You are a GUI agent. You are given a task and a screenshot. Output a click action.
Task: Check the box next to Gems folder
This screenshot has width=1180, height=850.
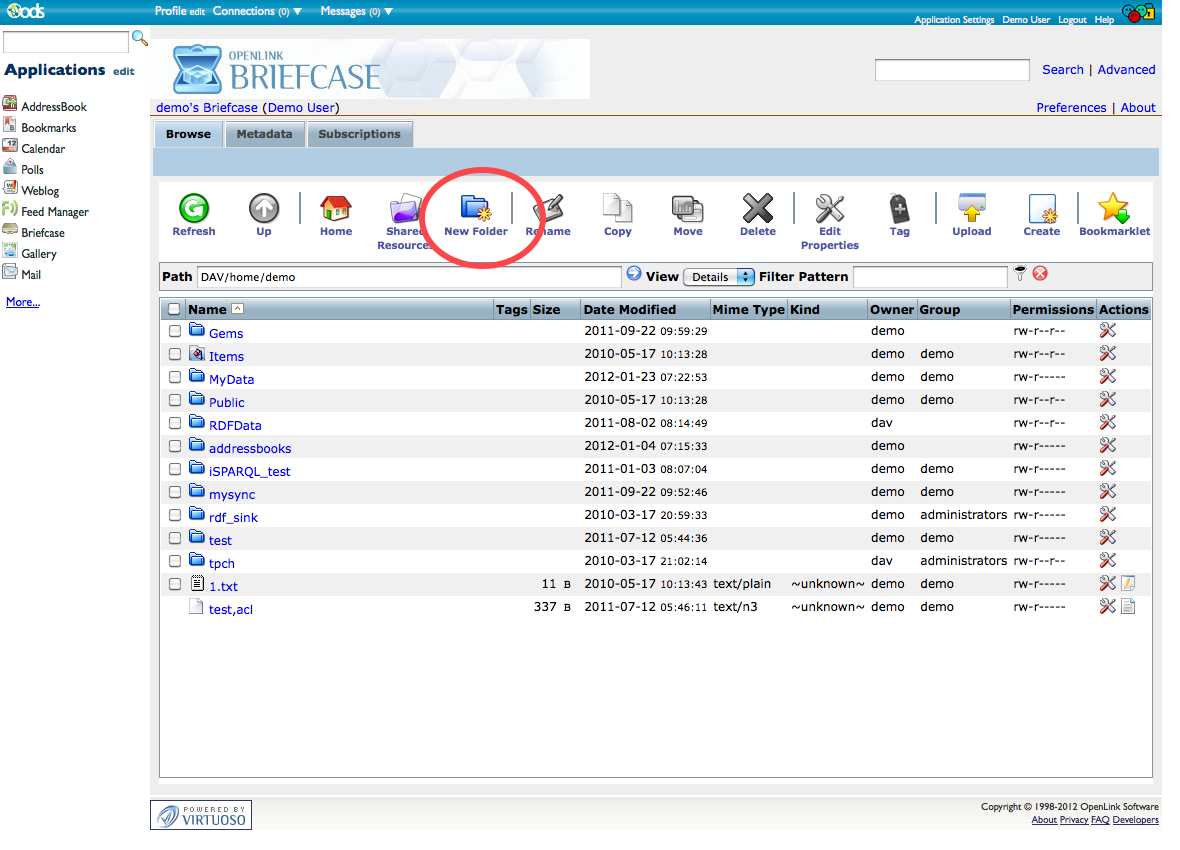coord(175,331)
